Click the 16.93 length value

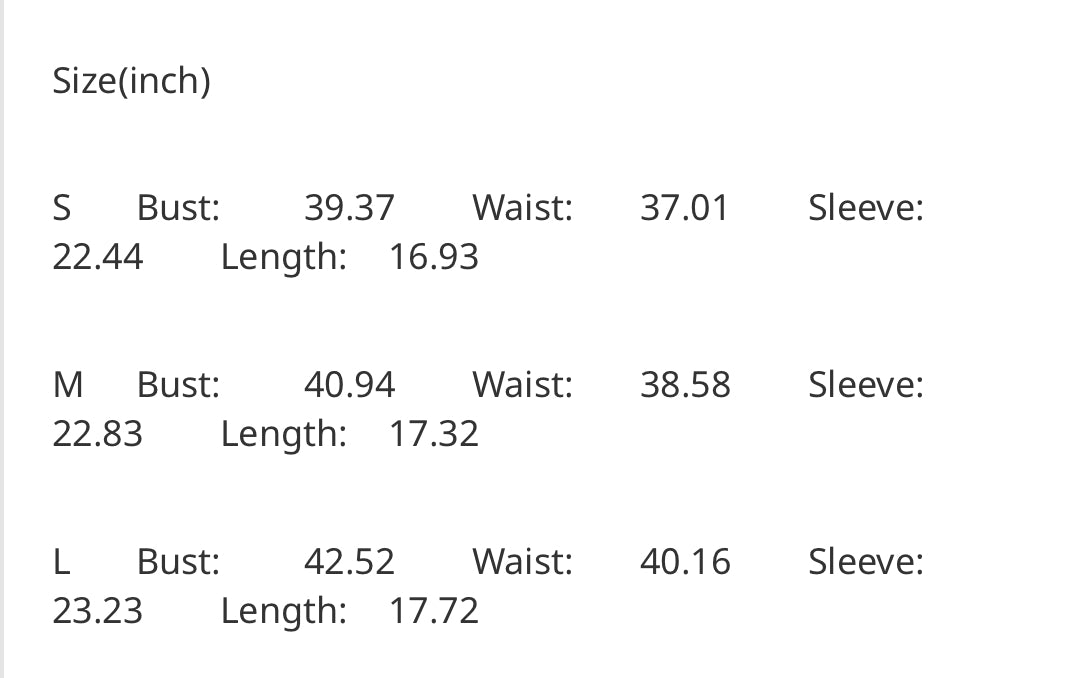(x=433, y=257)
